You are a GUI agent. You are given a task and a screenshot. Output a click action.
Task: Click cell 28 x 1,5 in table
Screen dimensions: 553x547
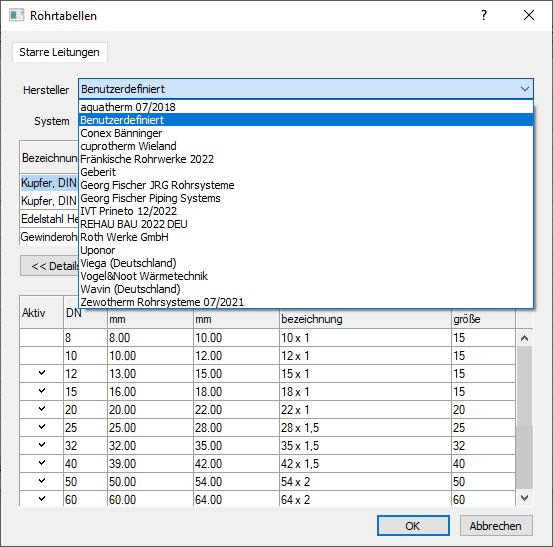pyautogui.click(x=365, y=427)
